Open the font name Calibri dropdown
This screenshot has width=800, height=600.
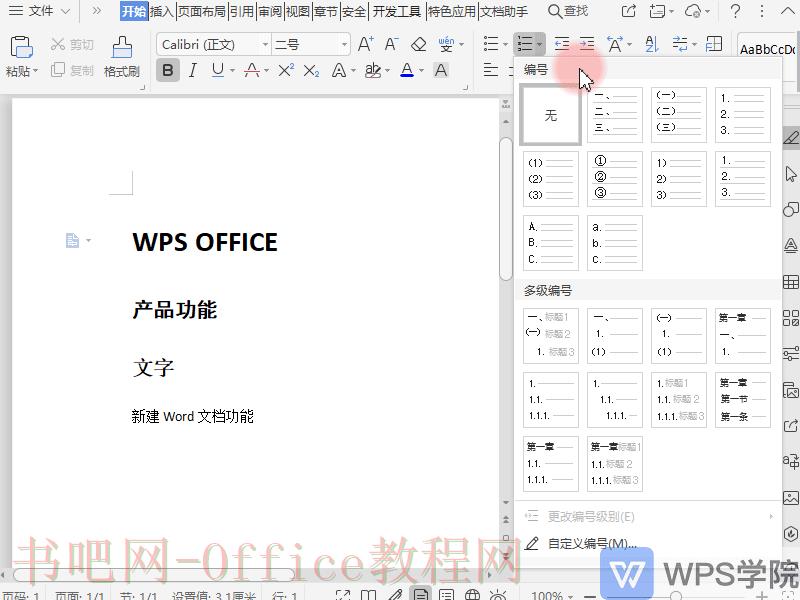(265, 44)
